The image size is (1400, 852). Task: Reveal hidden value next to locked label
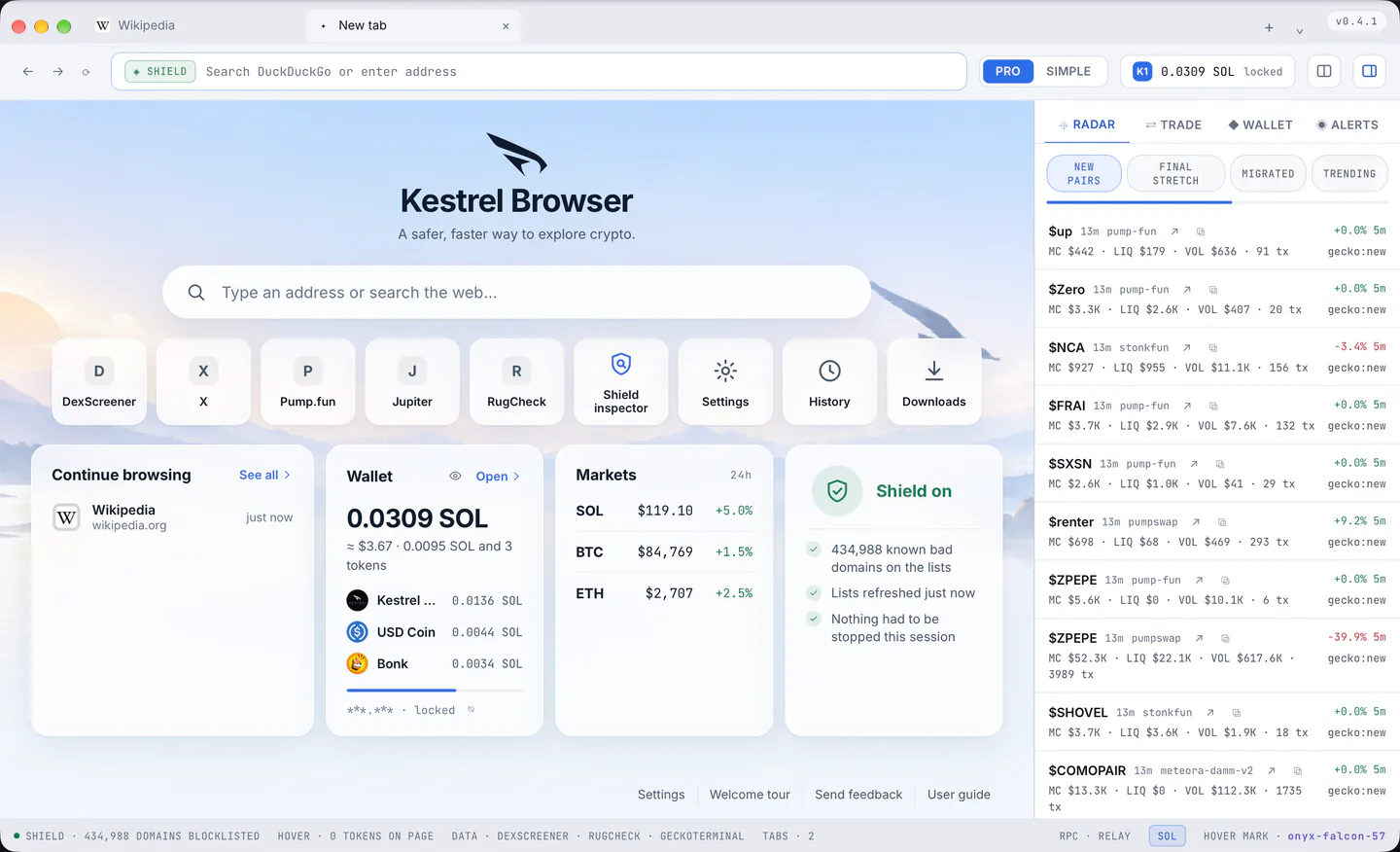pos(472,710)
